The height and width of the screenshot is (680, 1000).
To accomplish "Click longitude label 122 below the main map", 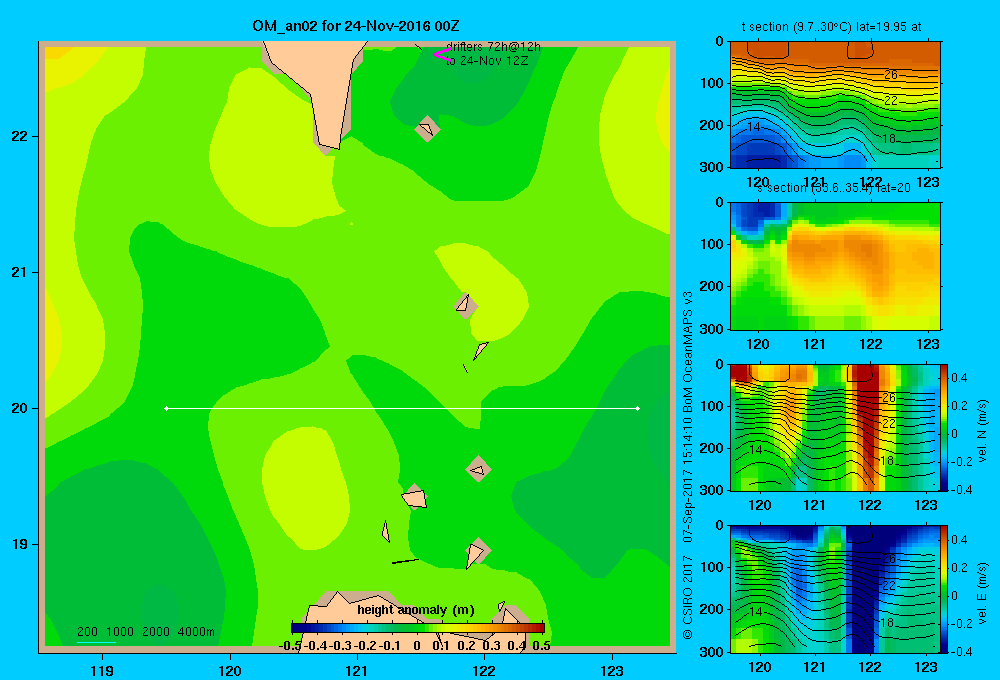I will pos(485,670).
